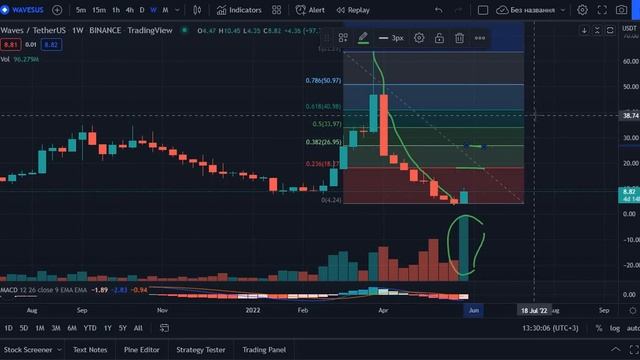Take a chart snapshot with camera icon
The image size is (640, 360).
tap(622, 10)
